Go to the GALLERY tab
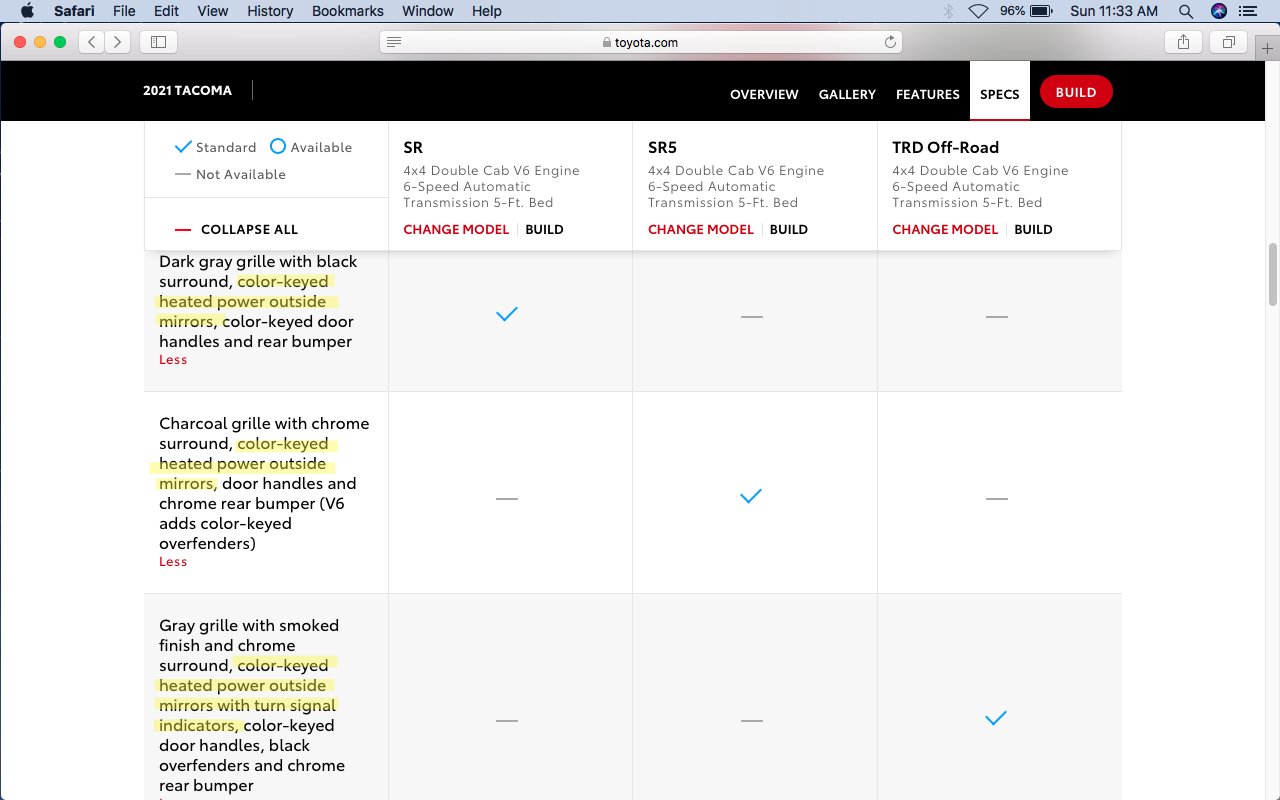Image resolution: width=1280 pixels, height=800 pixels. pos(847,94)
